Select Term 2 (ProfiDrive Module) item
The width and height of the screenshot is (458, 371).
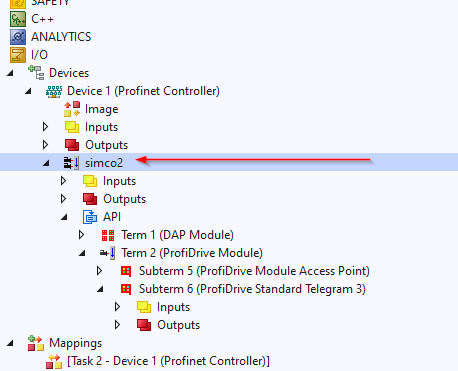pos(192,253)
